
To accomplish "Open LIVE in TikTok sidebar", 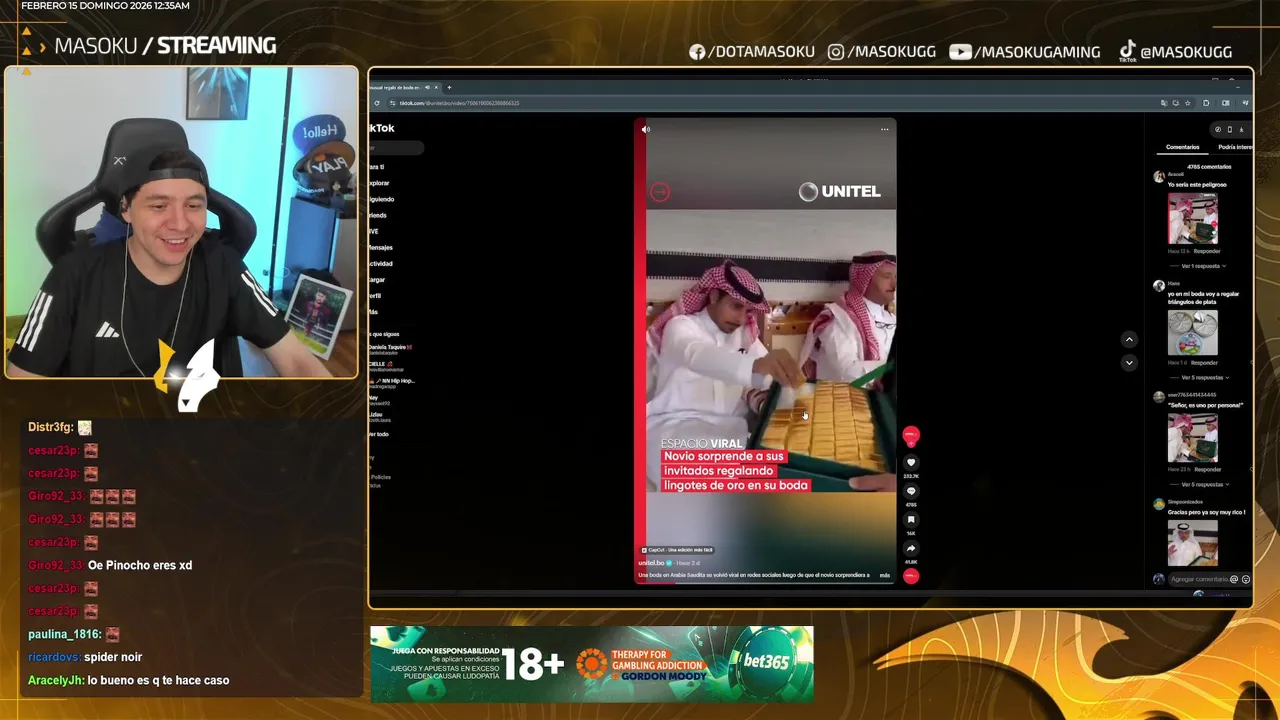I will click(x=373, y=231).
